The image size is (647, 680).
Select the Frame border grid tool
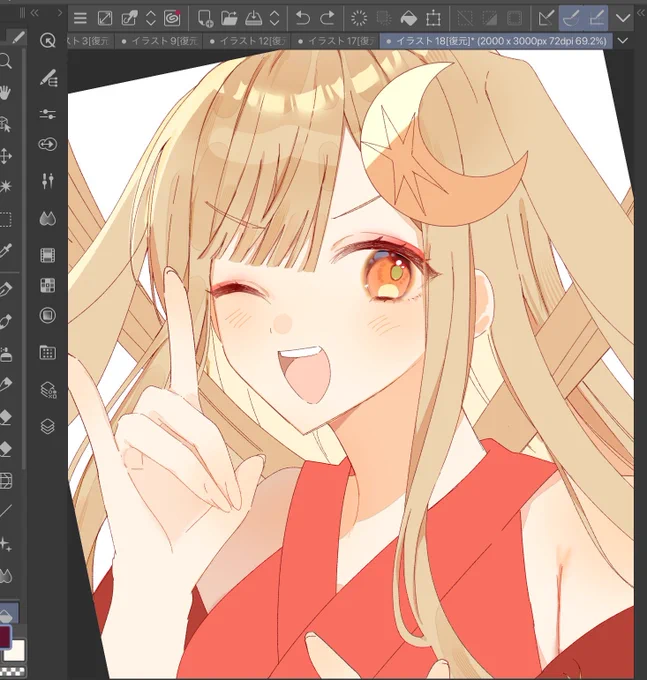coord(5,481)
